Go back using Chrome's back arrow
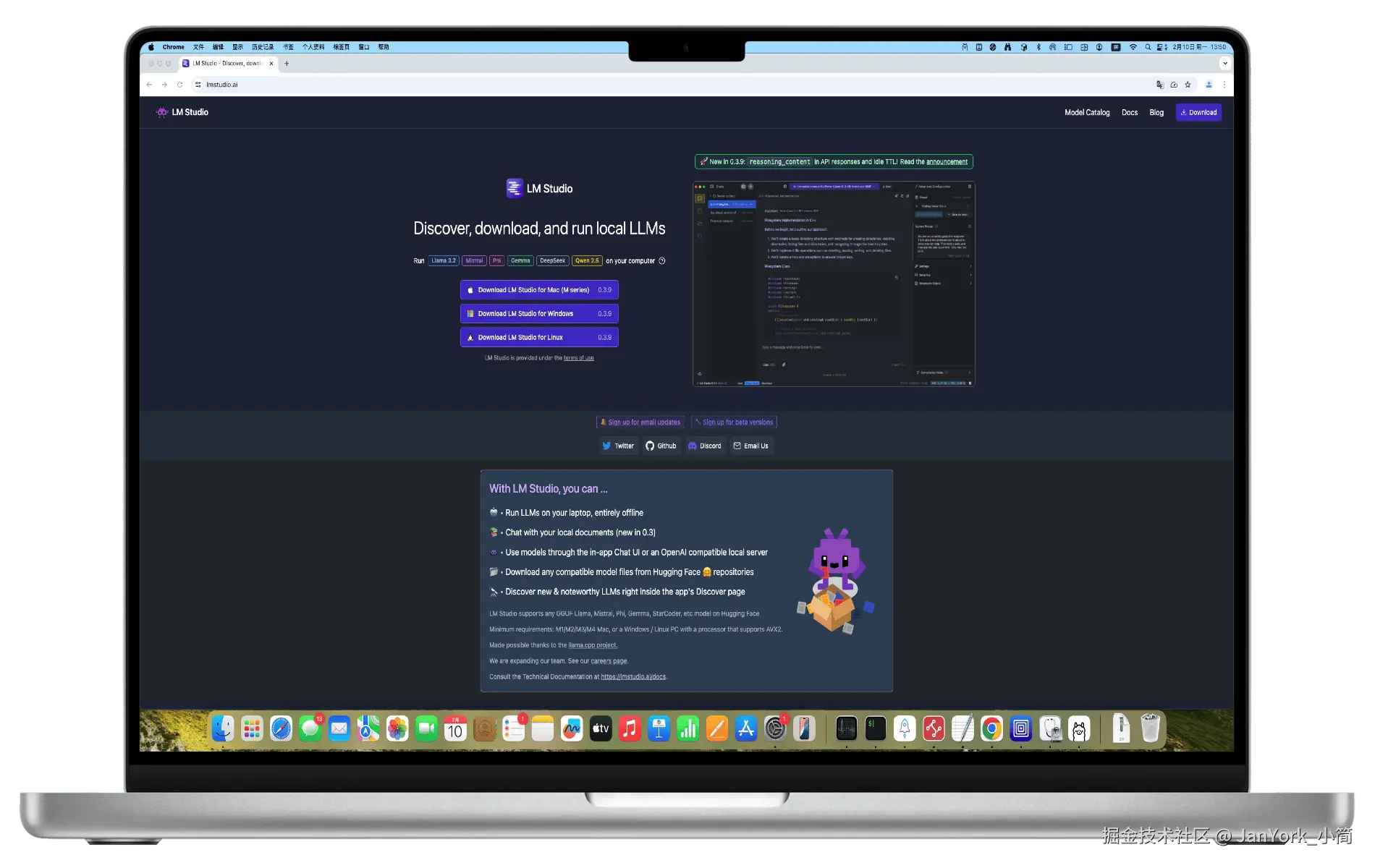 pos(149,85)
